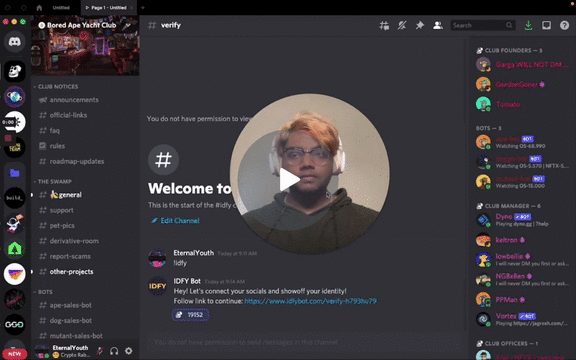Open User Settings gear
This screenshot has width=576, height=360.
(129, 351)
